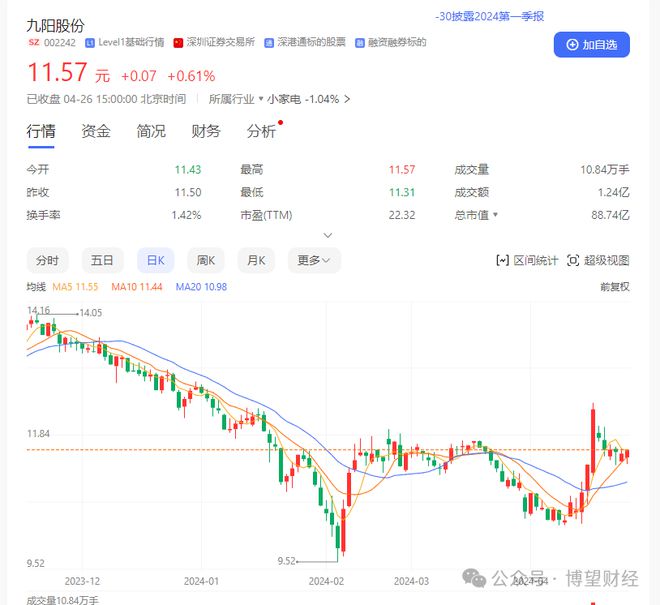Click the 2023-12 date axis label
660x605 pixels.
[x=82, y=581]
